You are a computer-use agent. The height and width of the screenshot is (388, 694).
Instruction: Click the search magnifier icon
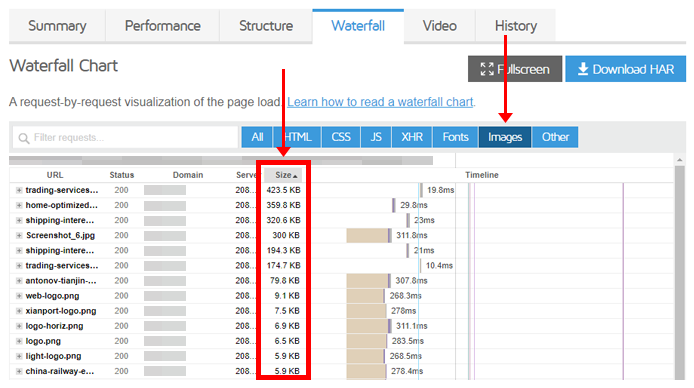pyautogui.click(x=24, y=138)
